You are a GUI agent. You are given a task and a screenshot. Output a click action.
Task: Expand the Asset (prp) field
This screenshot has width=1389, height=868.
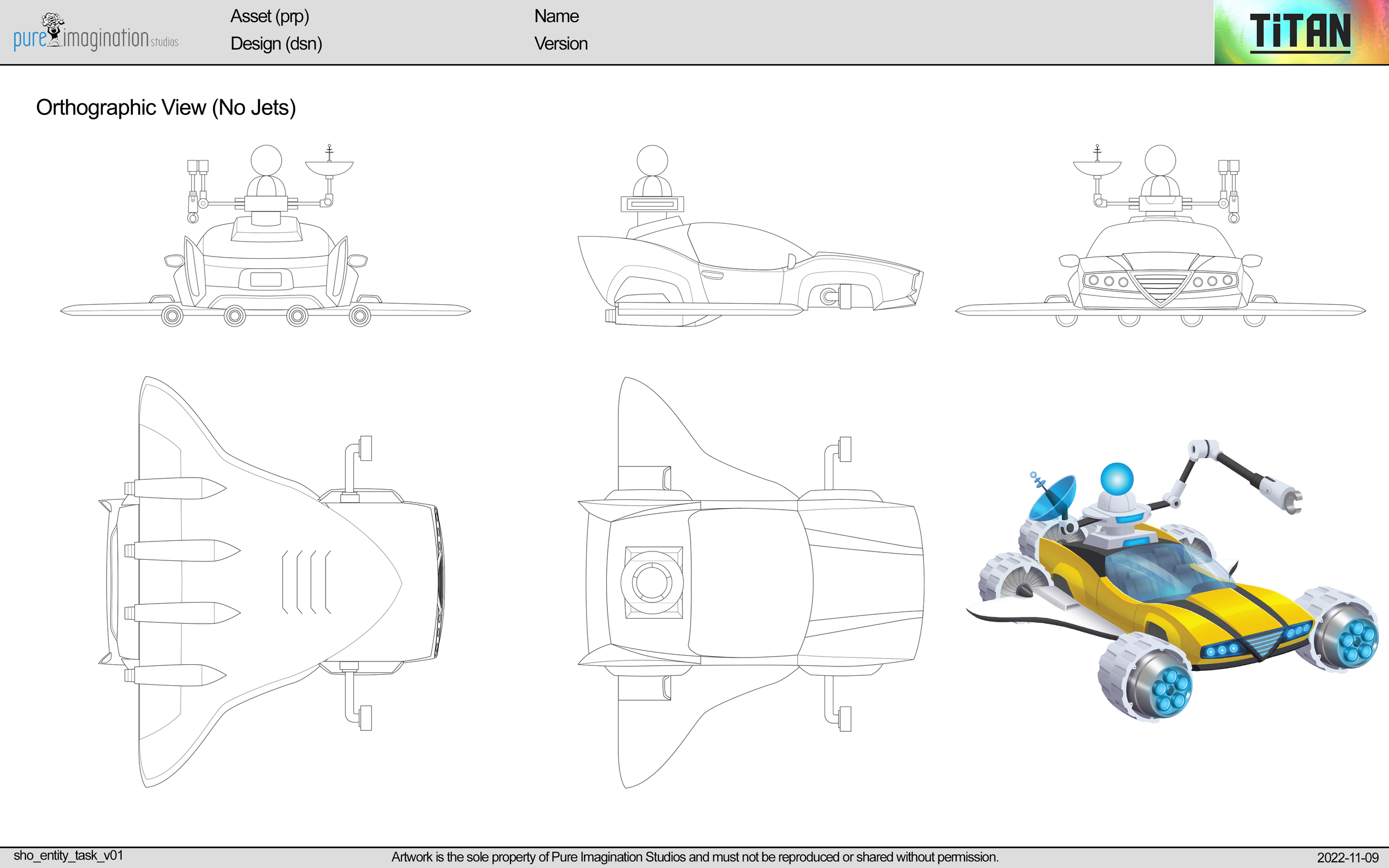coord(270,17)
